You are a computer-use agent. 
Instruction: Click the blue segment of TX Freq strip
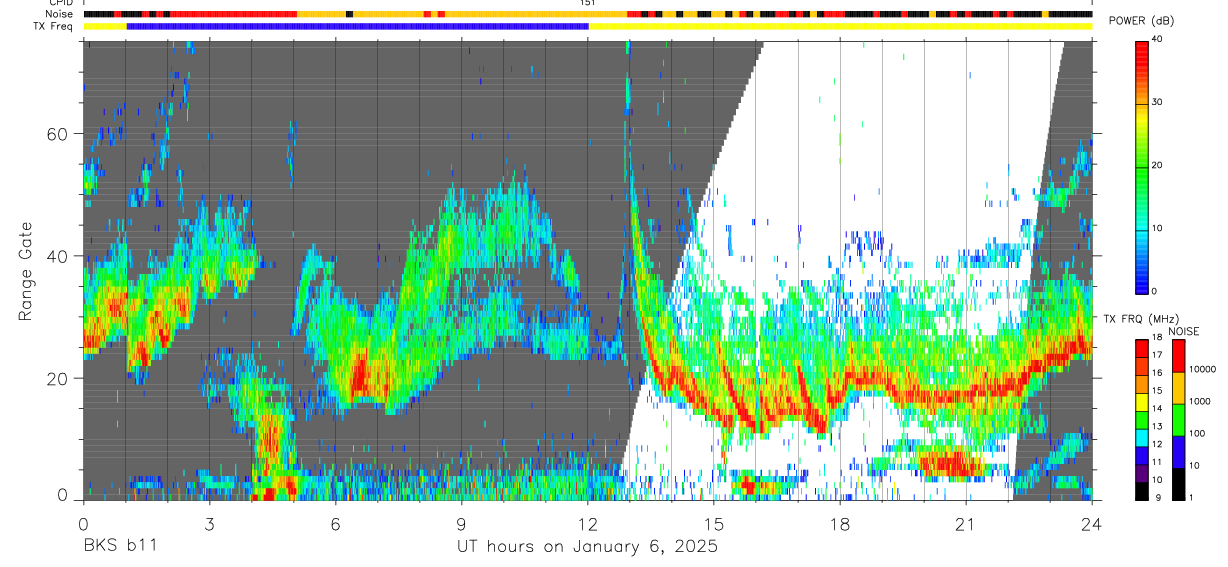coord(357,26)
